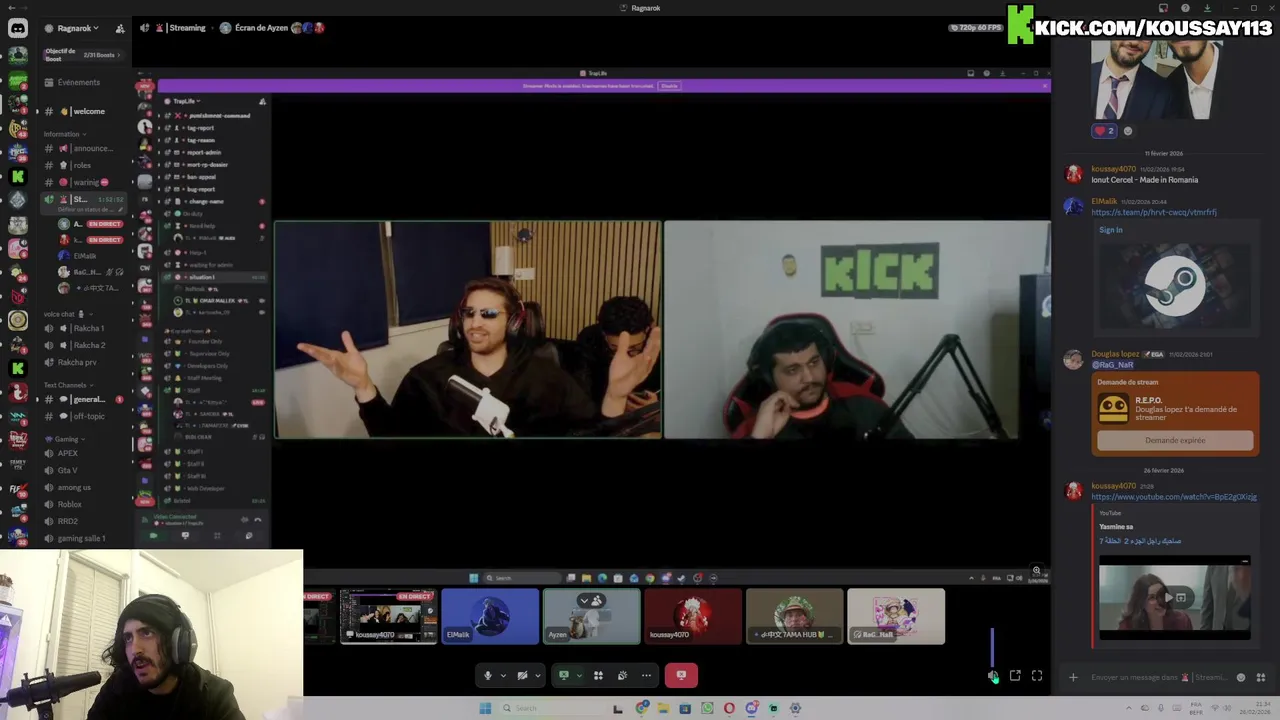This screenshot has width=1280, height=720.
Task: Open screen share options arrow
Action: [x=578, y=675]
